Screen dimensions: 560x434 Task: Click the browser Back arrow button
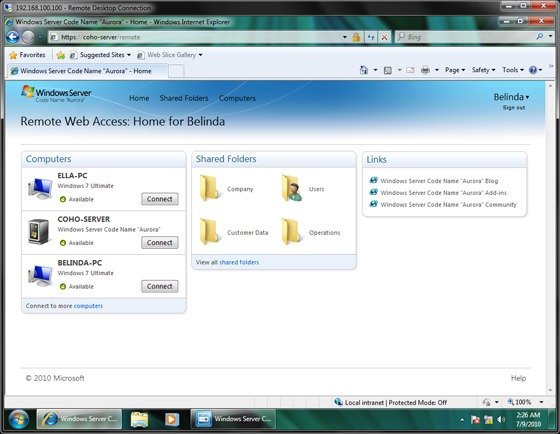click(x=13, y=37)
